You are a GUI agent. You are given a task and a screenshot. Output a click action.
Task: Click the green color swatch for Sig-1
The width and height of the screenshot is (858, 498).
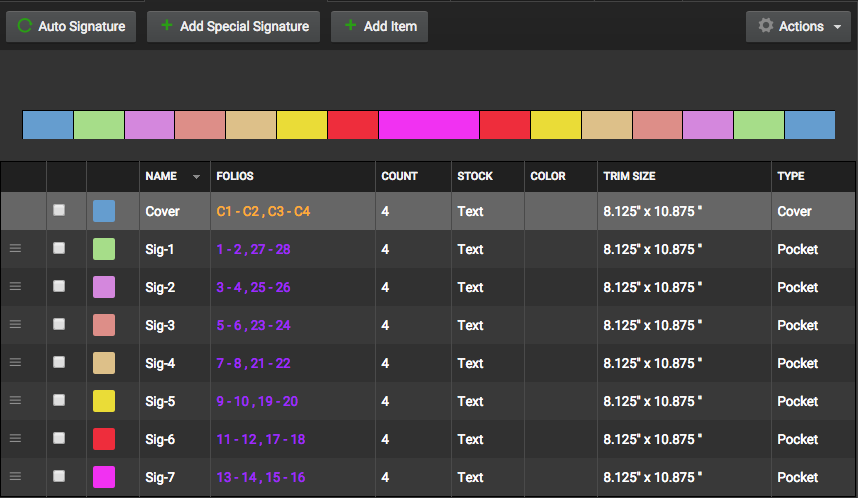click(104, 249)
